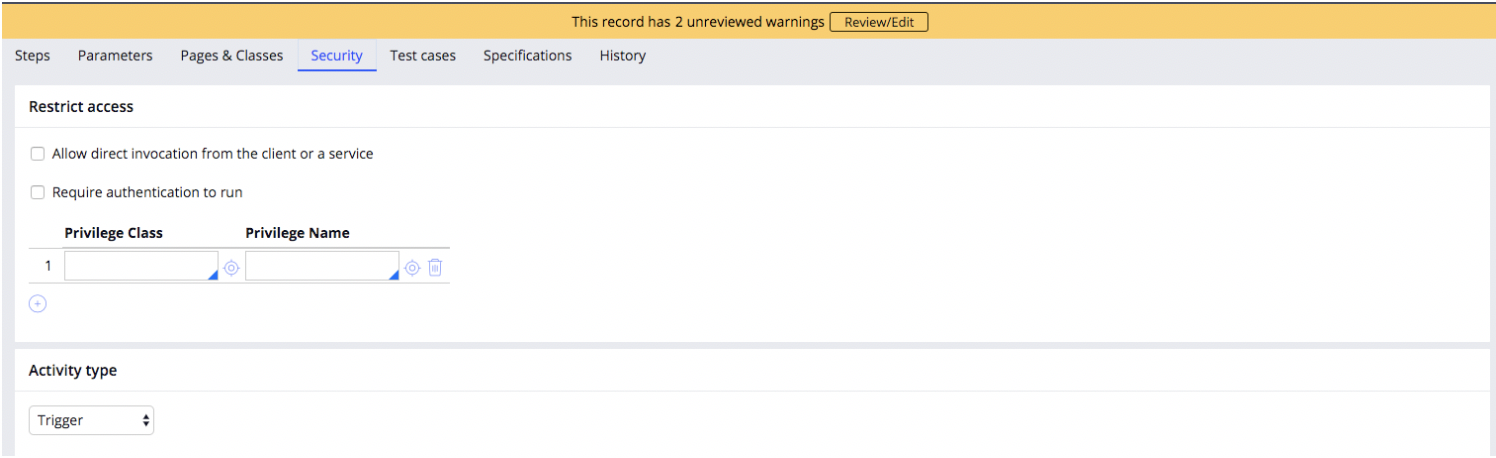Add a new privilege row
Screen dimensions: 1496x458
coord(37,304)
